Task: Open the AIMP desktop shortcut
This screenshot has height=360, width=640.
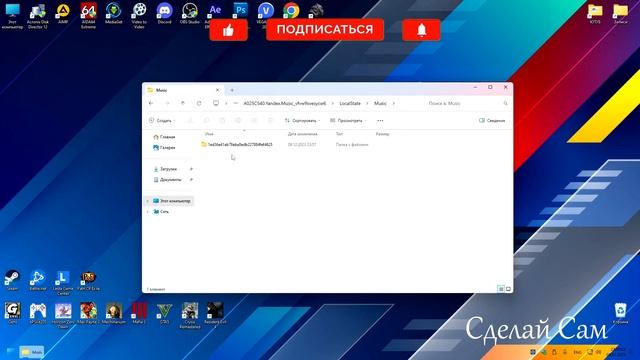Action: click(63, 14)
